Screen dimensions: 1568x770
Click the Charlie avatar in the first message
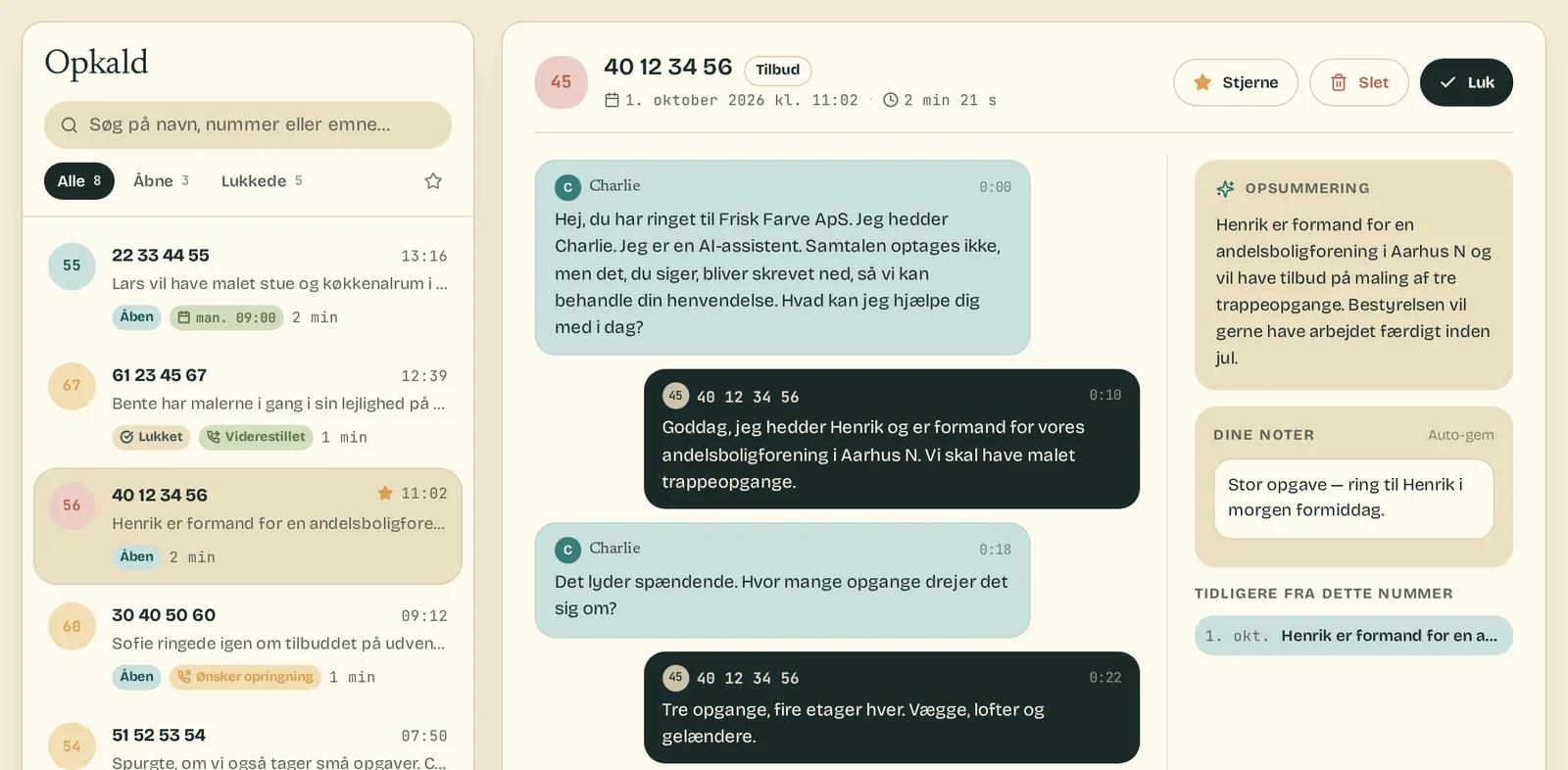(x=567, y=187)
